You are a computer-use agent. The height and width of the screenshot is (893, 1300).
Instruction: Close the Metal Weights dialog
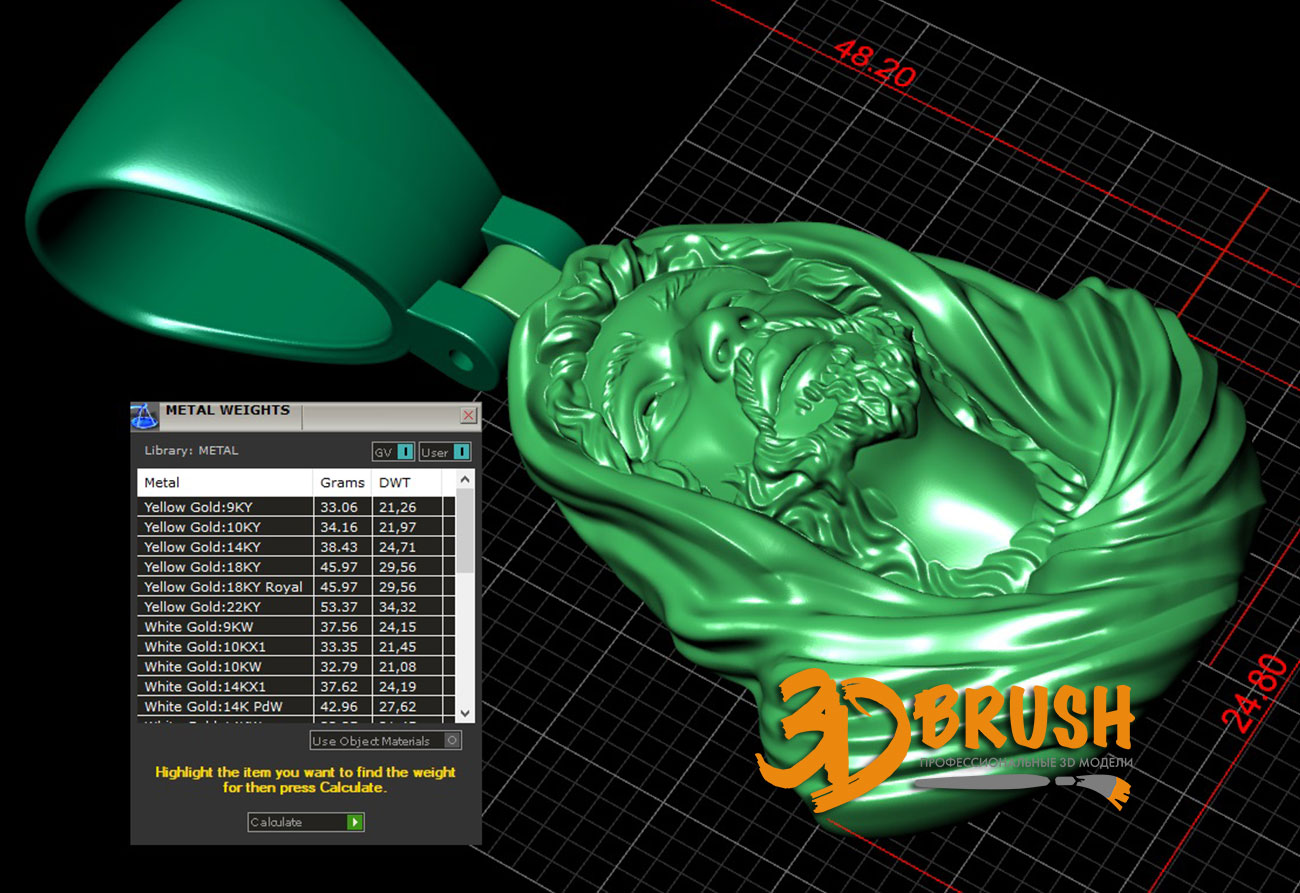click(468, 415)
